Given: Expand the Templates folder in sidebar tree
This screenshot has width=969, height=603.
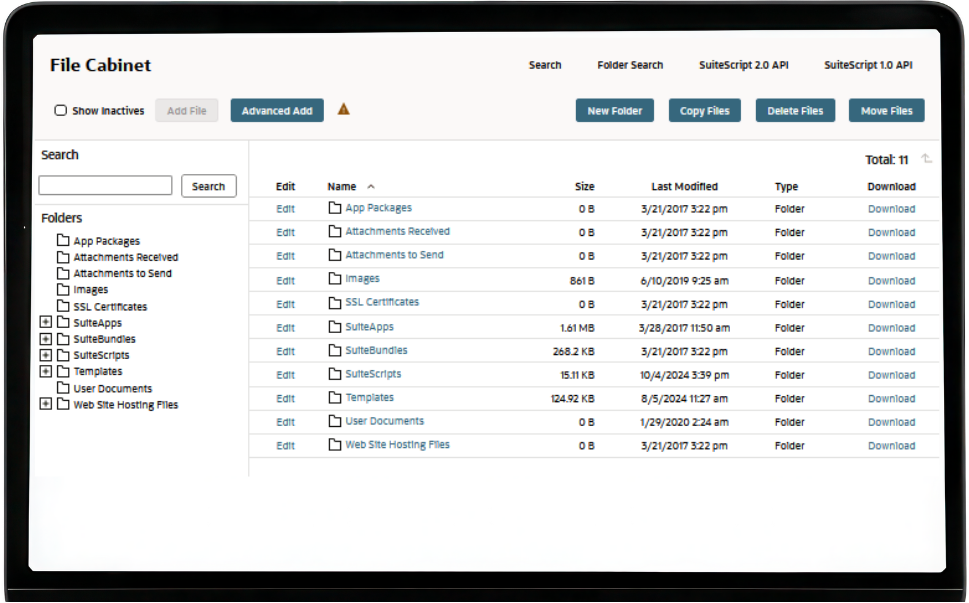Looking at the screenshot, I should [45, 371].
